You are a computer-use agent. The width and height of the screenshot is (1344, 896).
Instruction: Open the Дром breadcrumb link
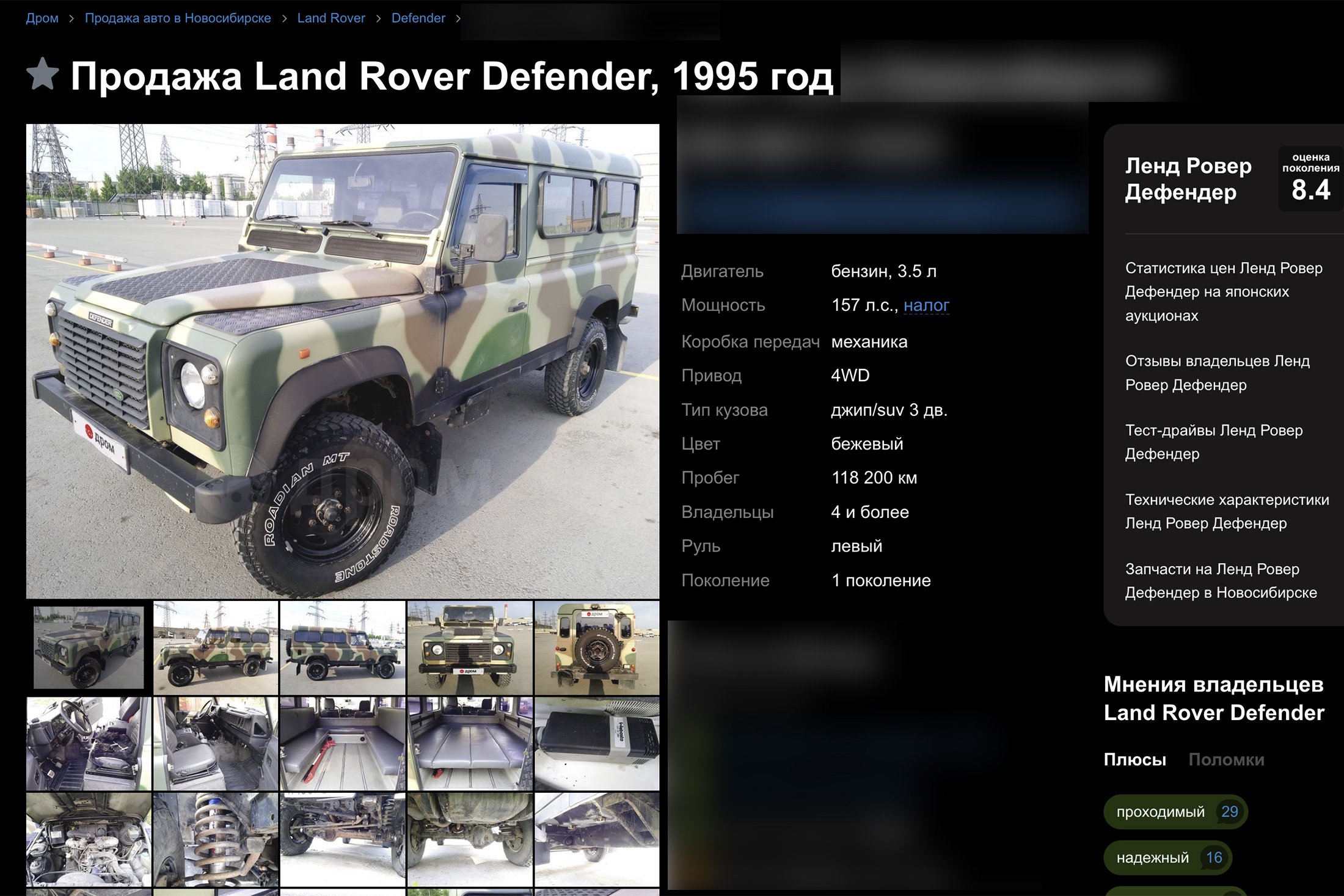tap(42, 18)
